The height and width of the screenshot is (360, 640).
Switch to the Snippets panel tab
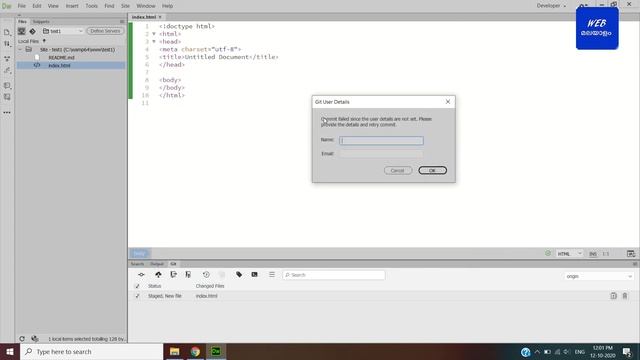(41, 22)
